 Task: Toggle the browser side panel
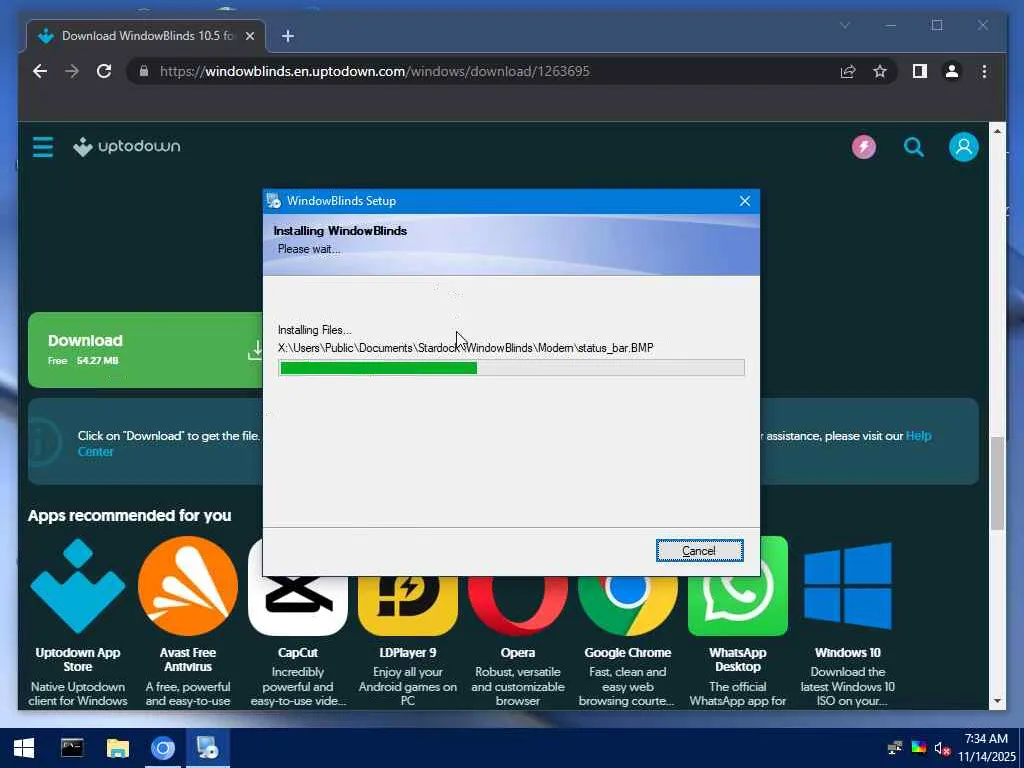[x=920, y=71]
